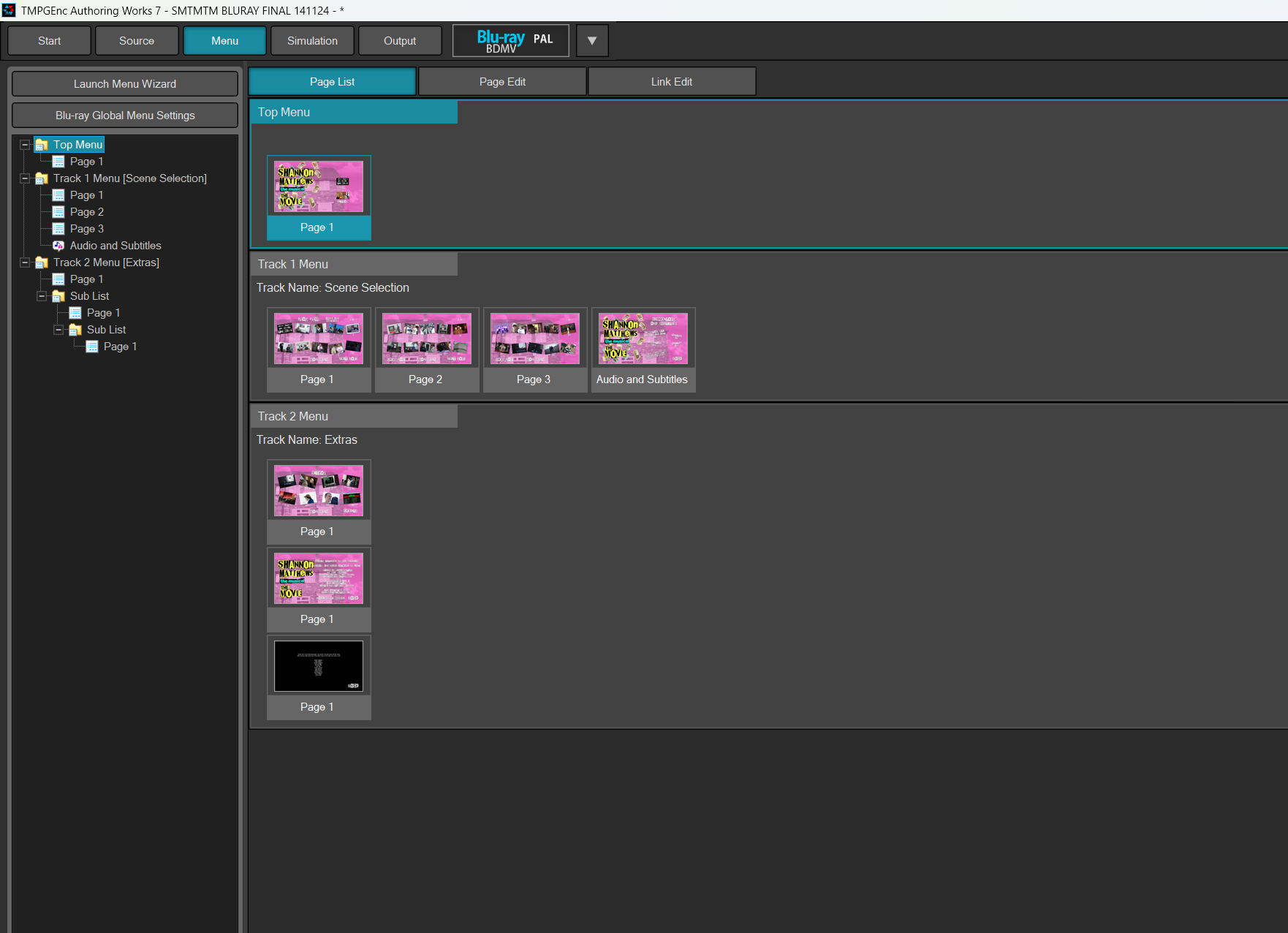Select second Track 2 Menu page with Shannon logo
The image size is (1288, 933).
click(319, 589)
